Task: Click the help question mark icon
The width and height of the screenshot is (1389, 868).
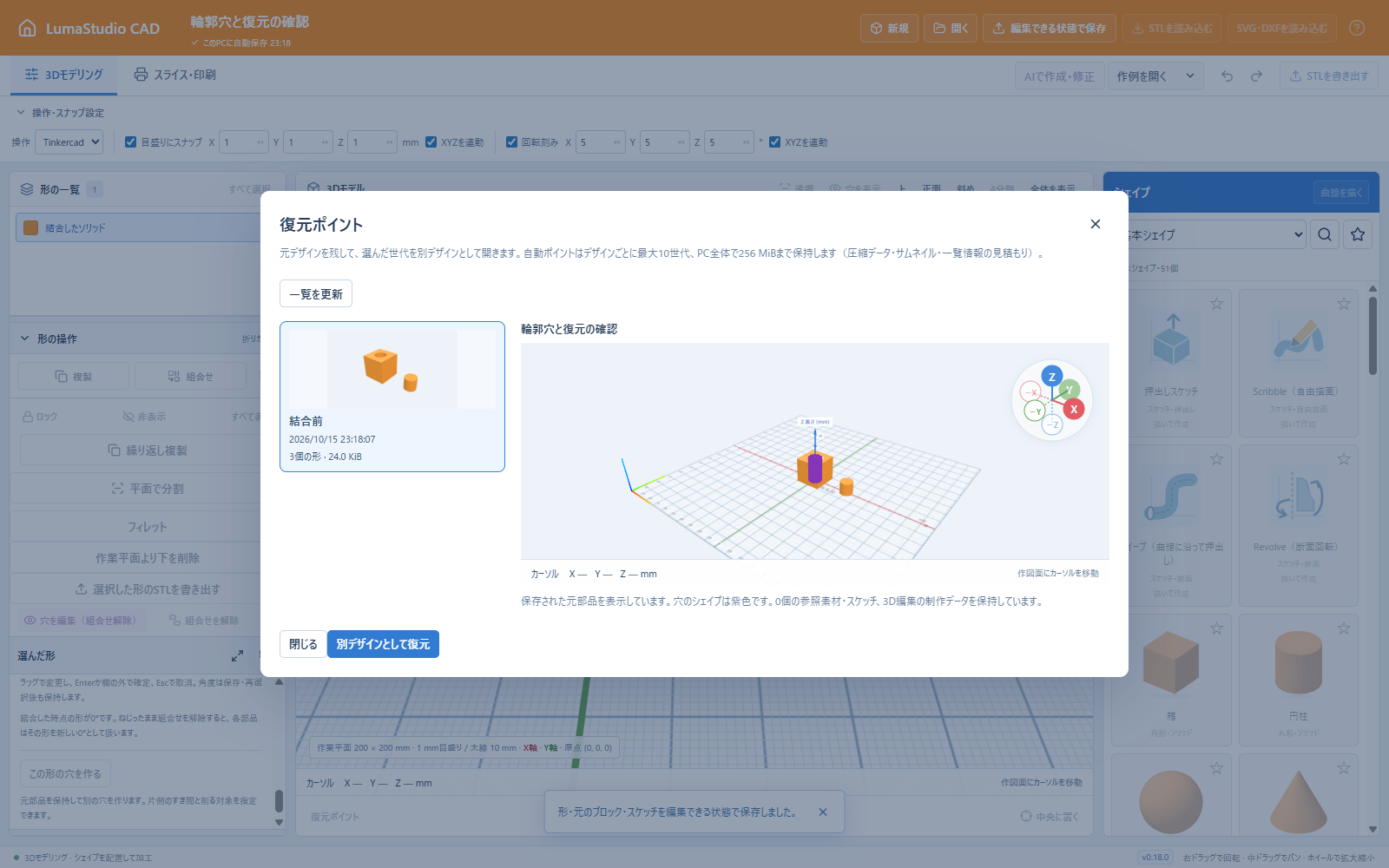Action: [x=1357, y=28]
